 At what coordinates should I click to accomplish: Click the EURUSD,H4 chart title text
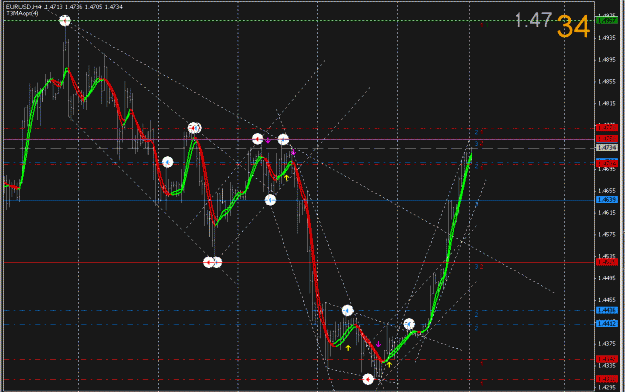tap(24, 7)
